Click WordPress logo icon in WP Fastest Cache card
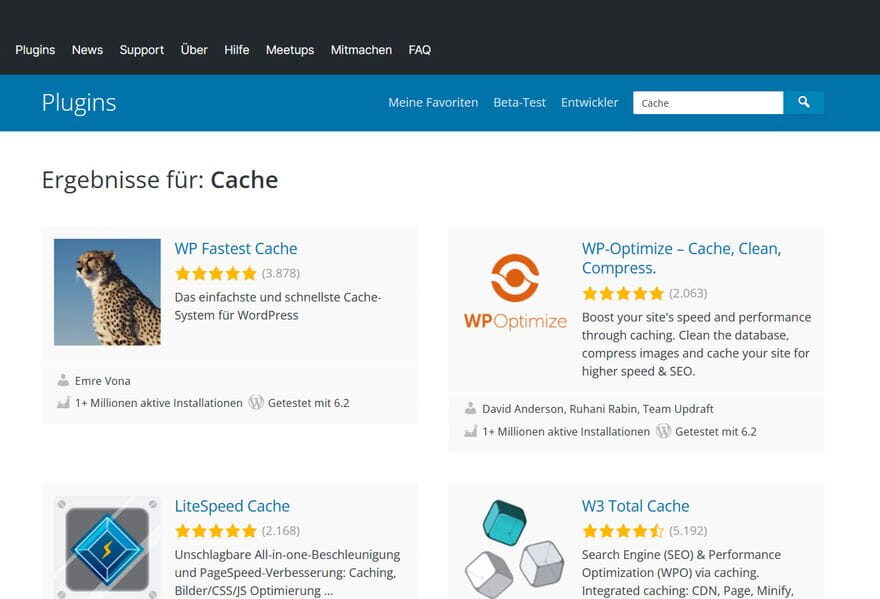Screen dimensions: 880x599 tap(256, 403)
